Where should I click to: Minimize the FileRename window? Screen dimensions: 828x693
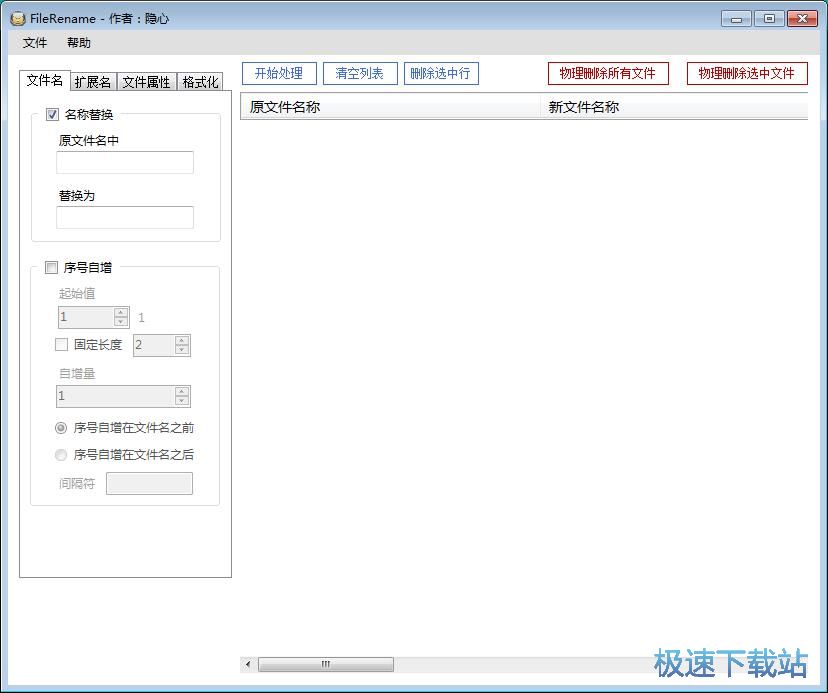(736, 19)
